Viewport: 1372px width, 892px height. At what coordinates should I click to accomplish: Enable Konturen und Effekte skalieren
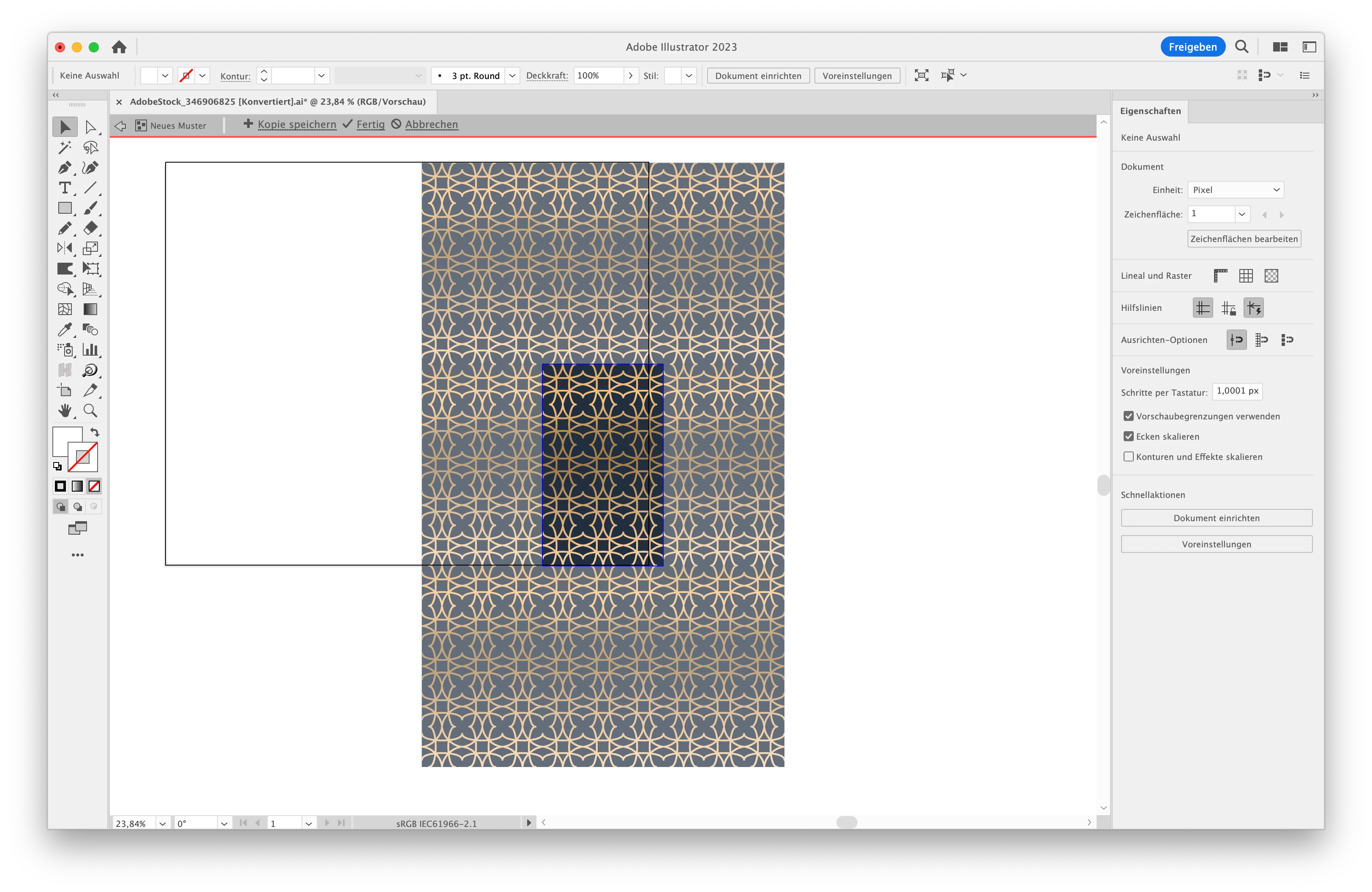click(1128, 457)
